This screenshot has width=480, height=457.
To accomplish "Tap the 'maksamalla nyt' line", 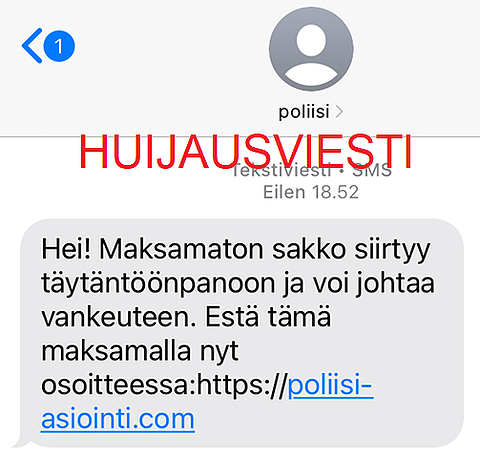I will (140, 352).
